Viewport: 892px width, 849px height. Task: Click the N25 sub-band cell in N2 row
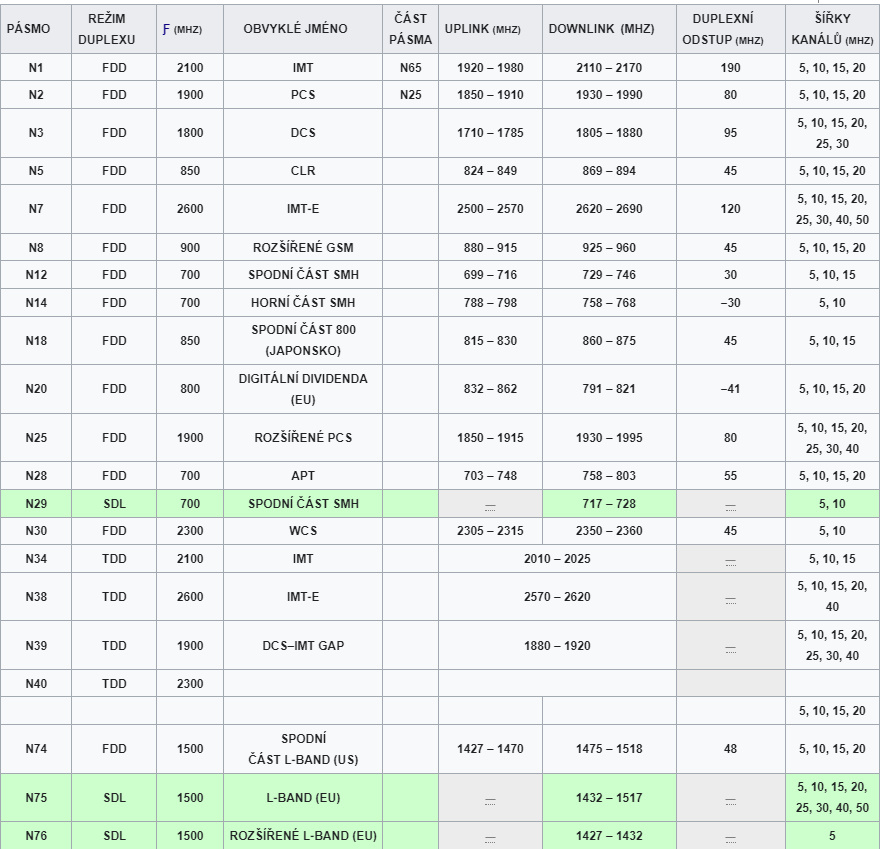point(410,95)
